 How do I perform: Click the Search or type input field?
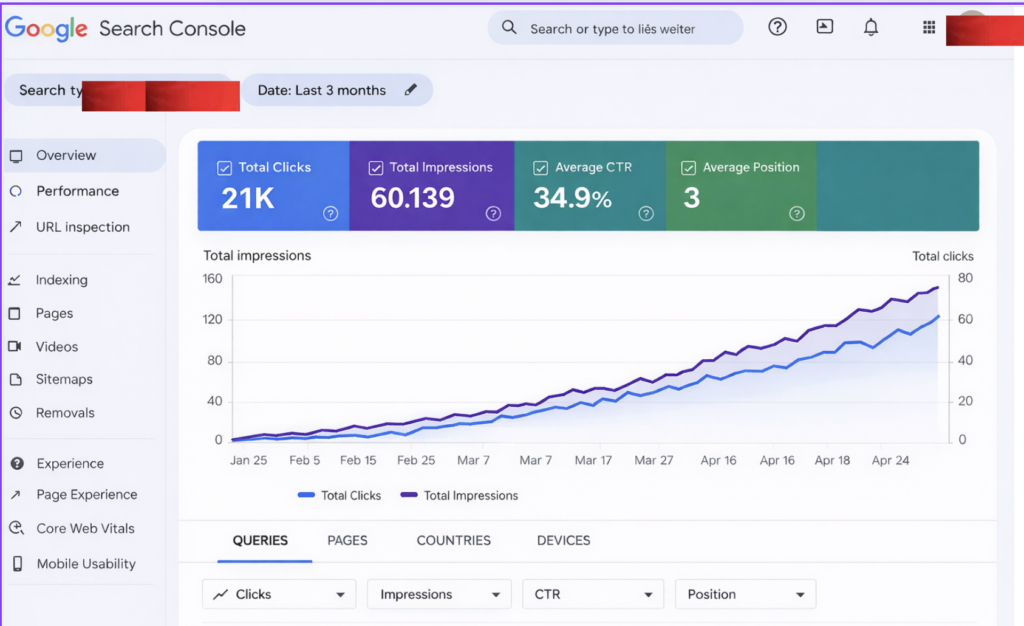614,27
